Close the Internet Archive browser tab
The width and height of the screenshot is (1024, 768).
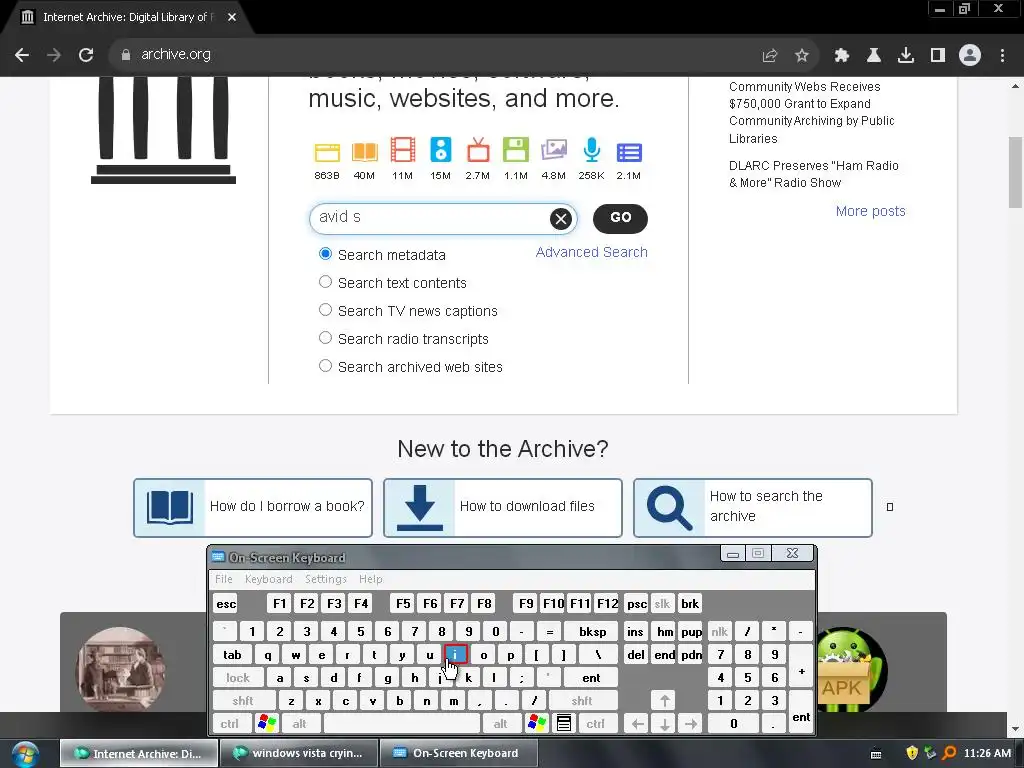[232, 17]
